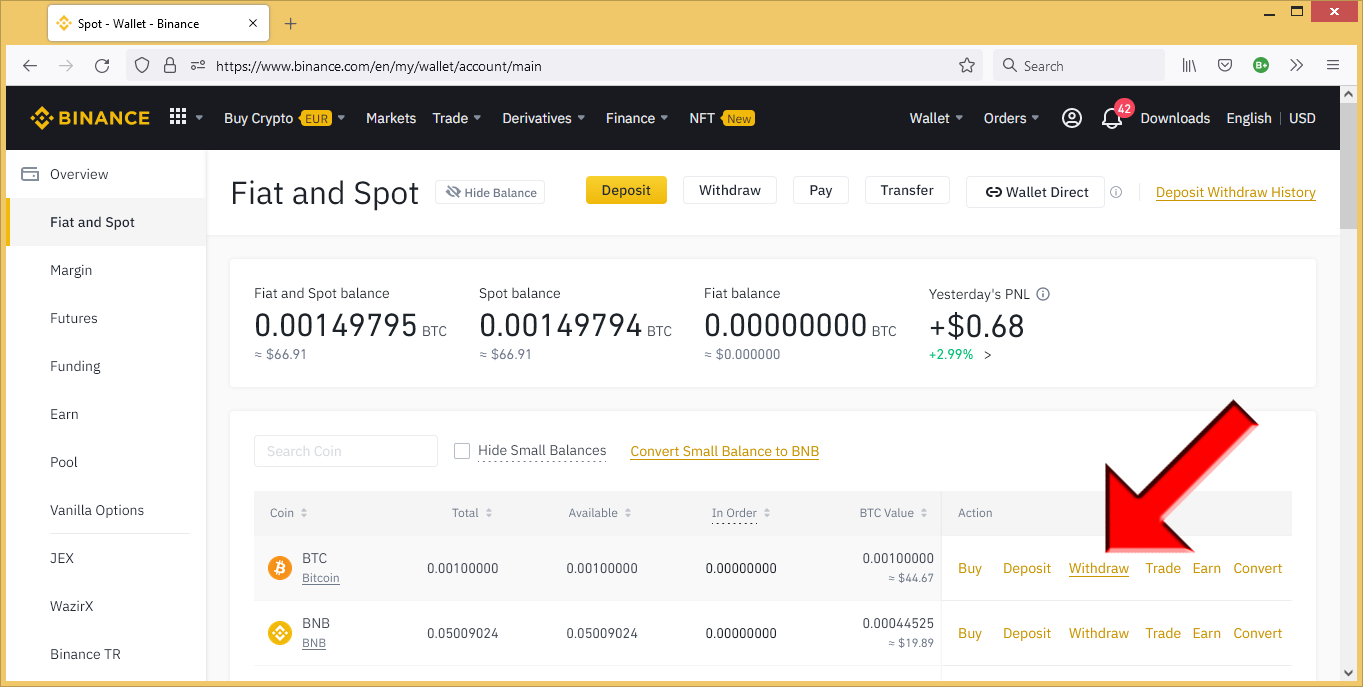Enable Hide Small Balances

tap(462, 450)
